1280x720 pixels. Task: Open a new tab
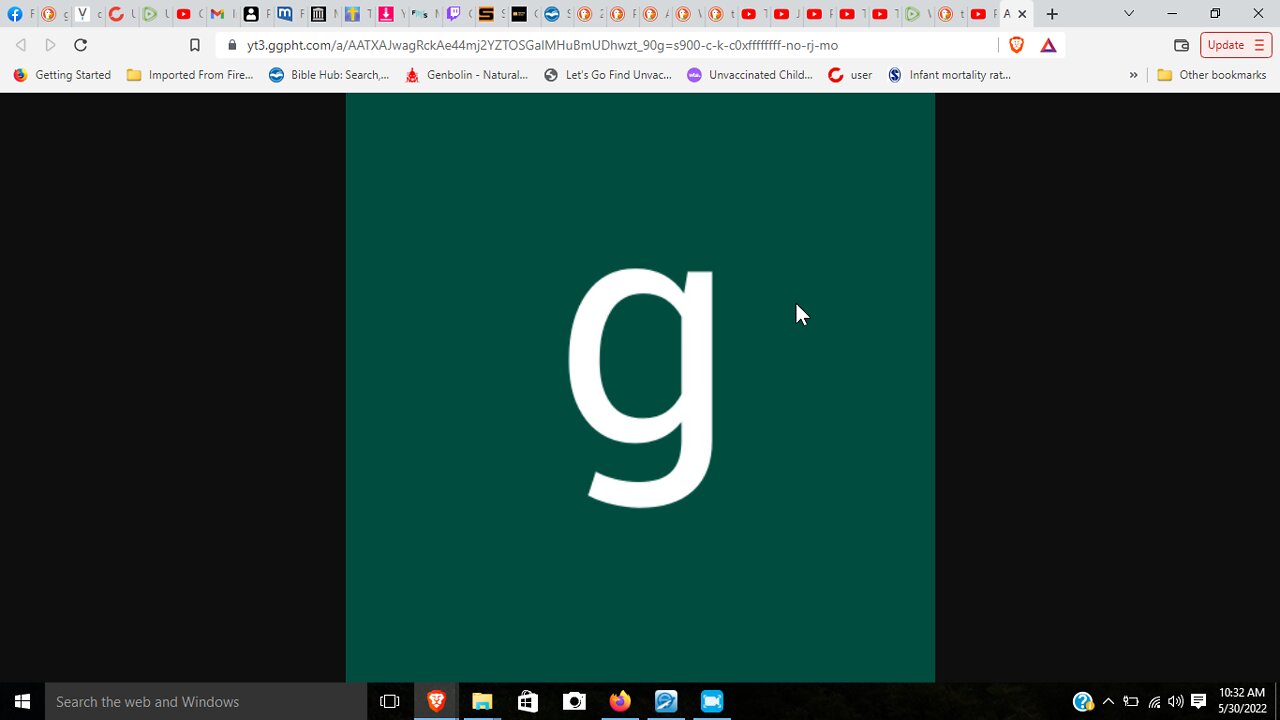pyautogui.click(x=1052, y=14)
